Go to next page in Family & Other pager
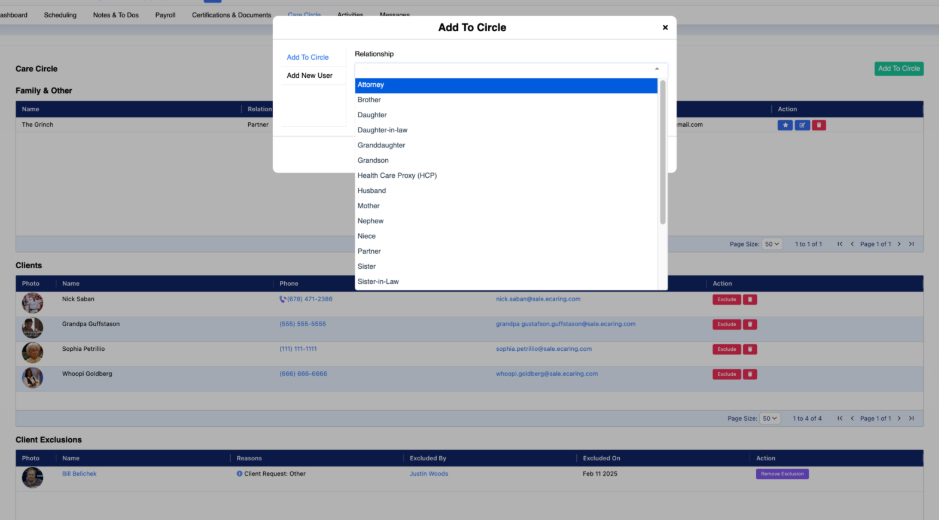 tap(899, 244)
